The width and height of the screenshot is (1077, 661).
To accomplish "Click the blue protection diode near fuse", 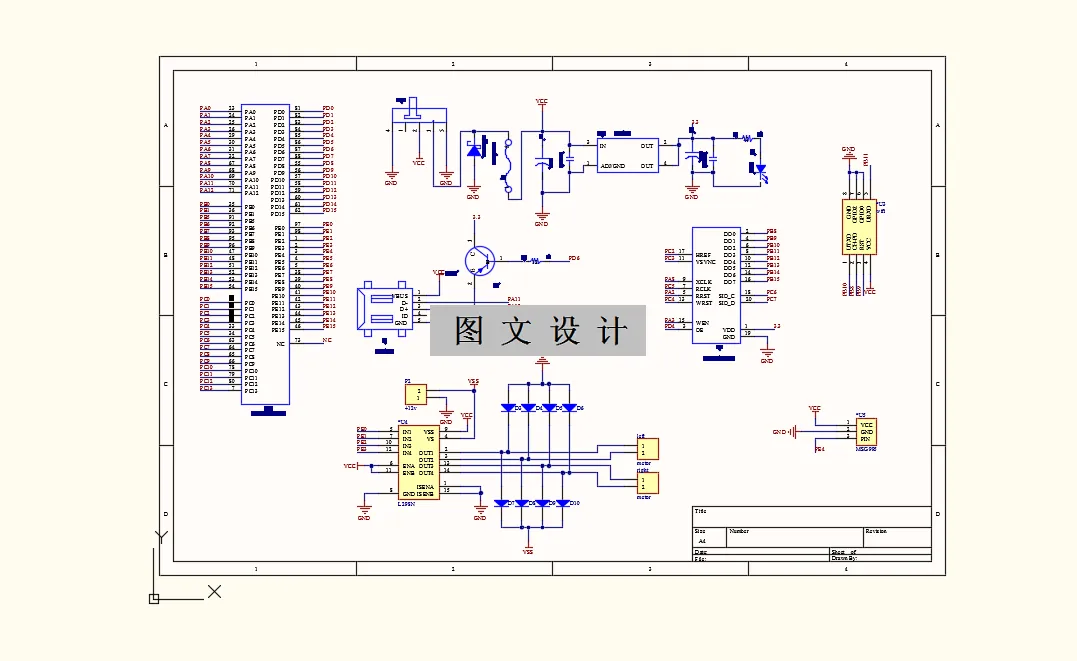I will pos(473,151).
